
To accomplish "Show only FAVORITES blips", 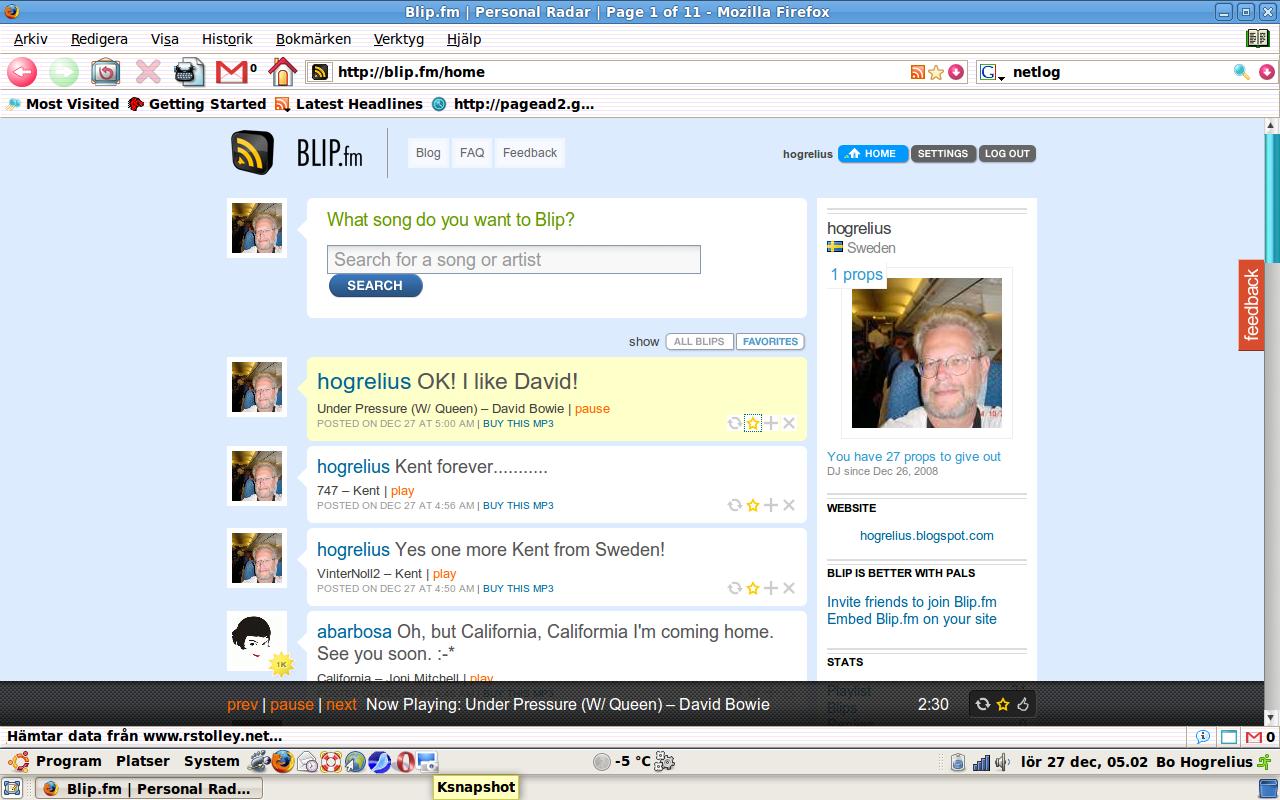I will pyautogui.click(x=770, y=342).
